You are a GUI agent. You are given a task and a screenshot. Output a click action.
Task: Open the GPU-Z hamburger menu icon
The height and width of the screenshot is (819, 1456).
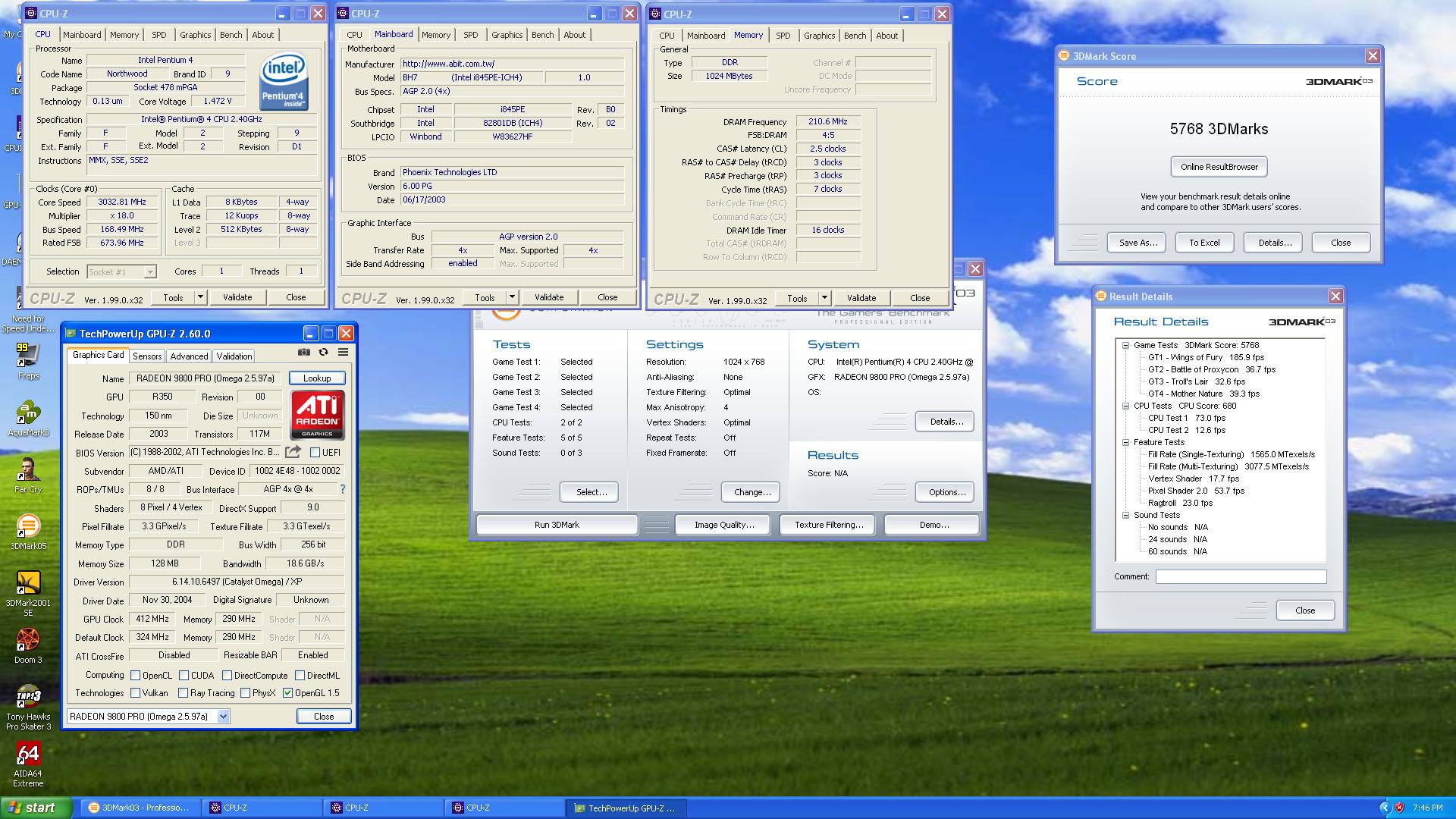click(x=344, y=353)
